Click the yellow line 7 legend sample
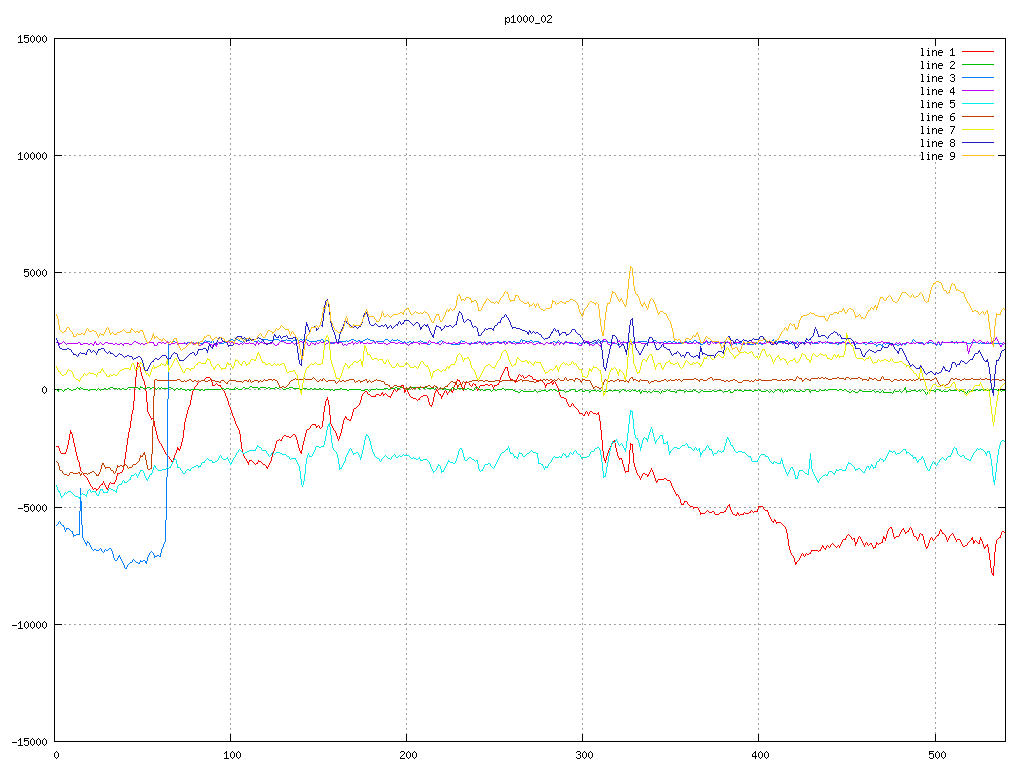Image resolution: width=1024 pixels, height=768 pixels. click(x=978, y=130)
